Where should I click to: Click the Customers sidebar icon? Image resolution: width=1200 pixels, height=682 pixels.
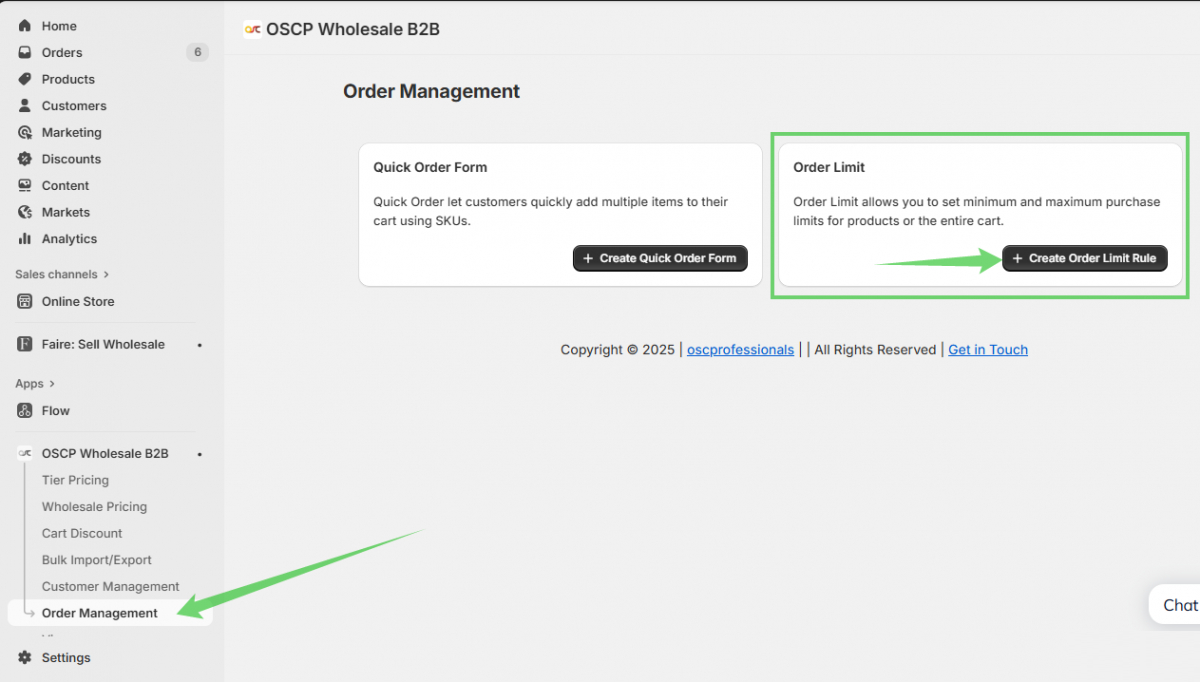25,105
